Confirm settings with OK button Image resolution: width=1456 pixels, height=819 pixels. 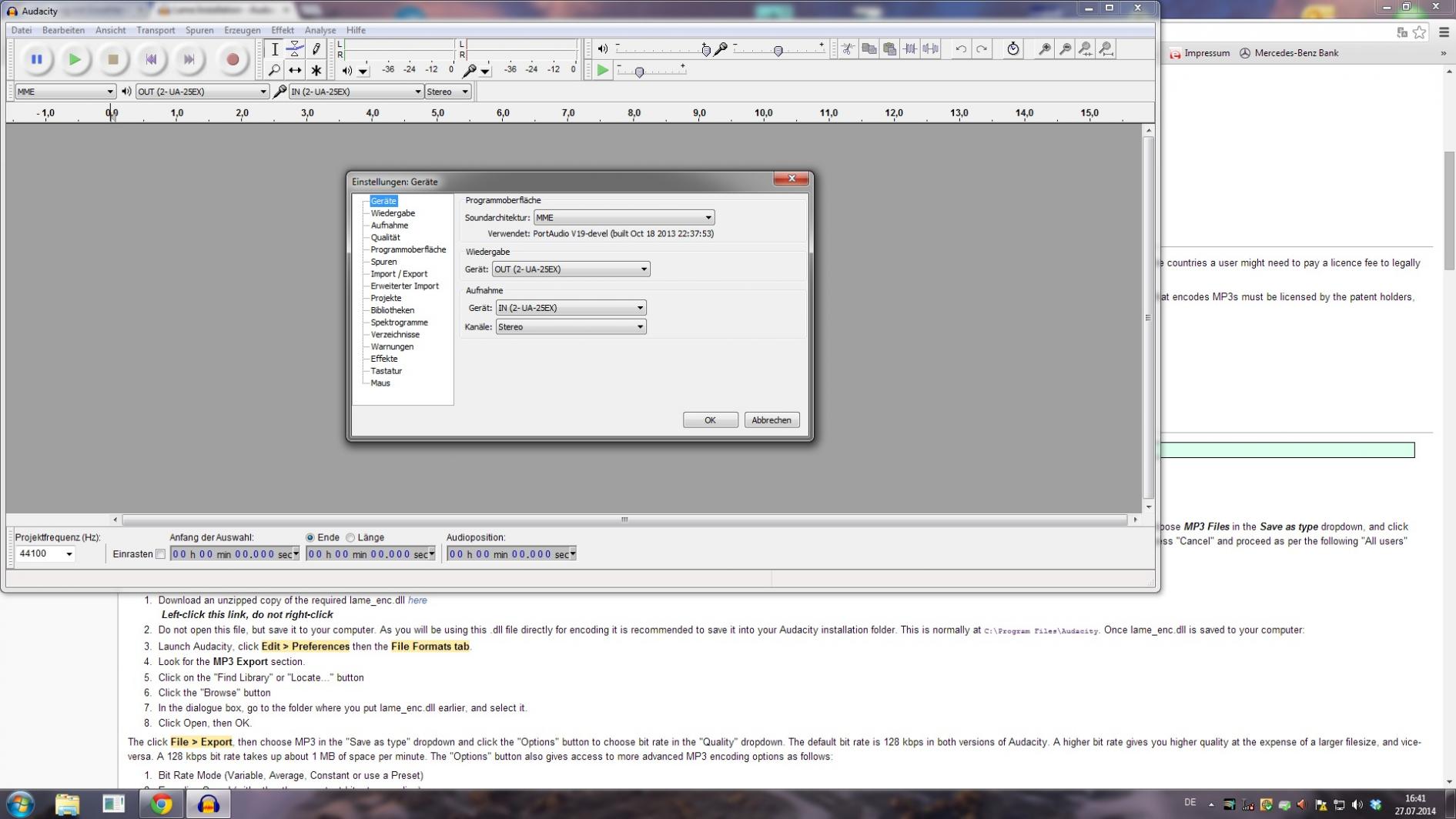[710, 420]
